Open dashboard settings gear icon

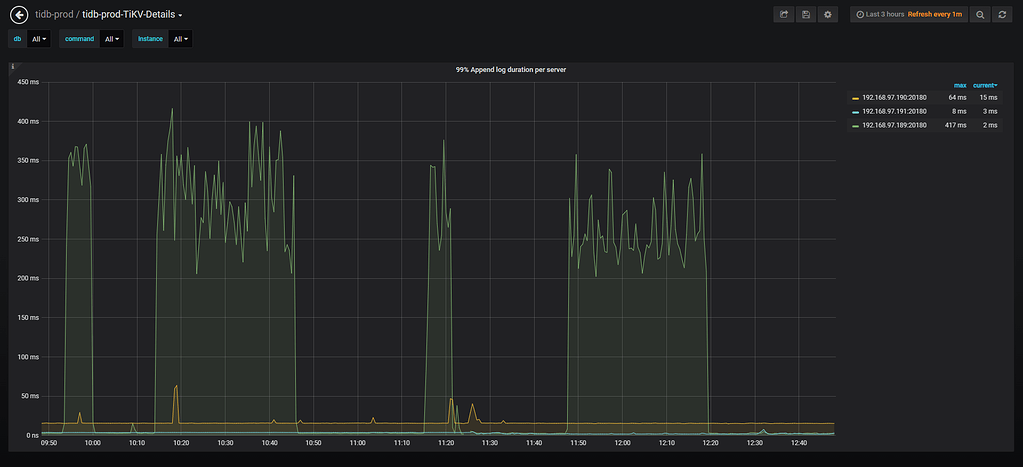827,14
